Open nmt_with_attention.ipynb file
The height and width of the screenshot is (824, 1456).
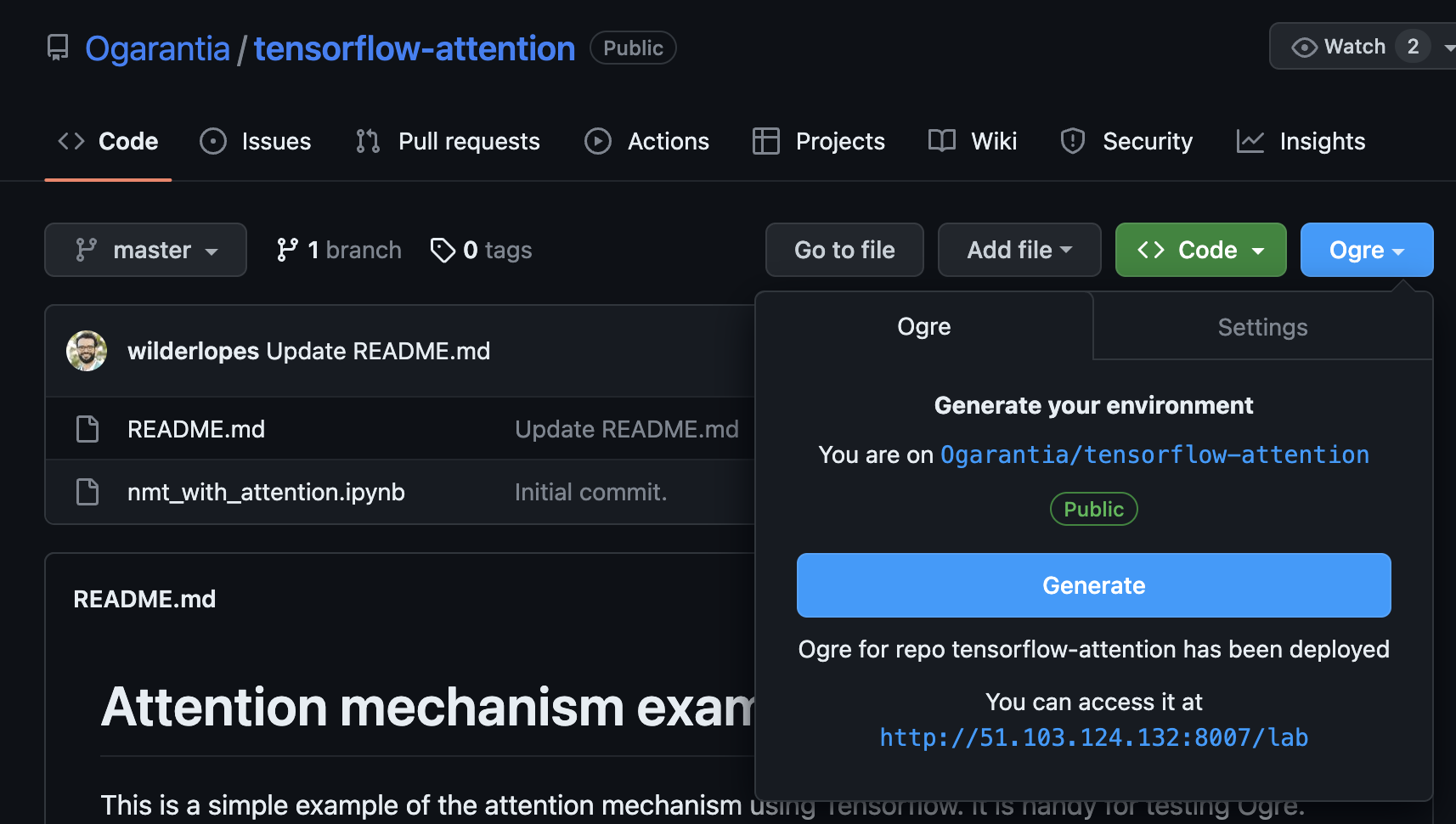pyautogui.click(x=266, y=492)
